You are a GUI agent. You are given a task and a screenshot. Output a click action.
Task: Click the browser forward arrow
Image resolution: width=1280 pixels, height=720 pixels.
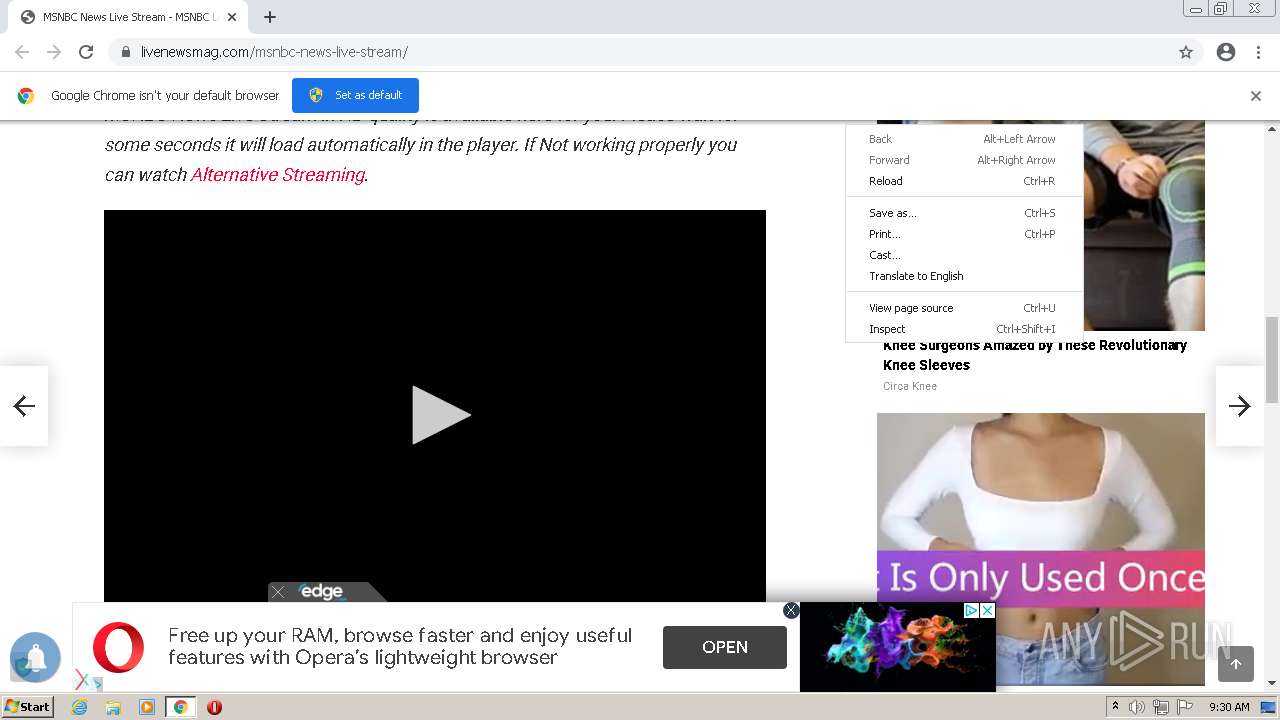(54, 52)
